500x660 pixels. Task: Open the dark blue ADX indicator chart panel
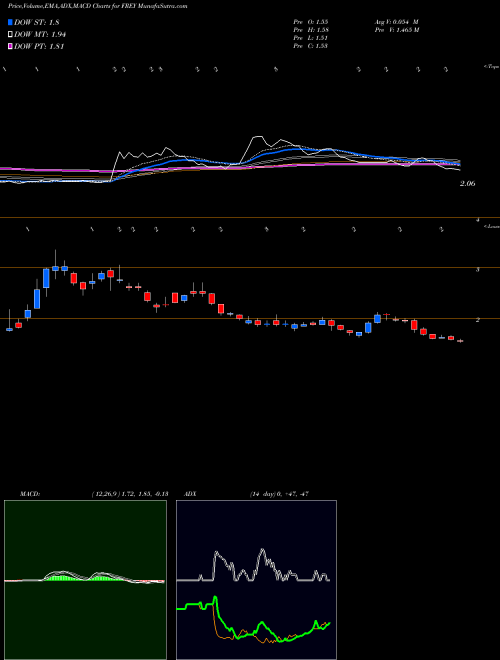pyautogui.click(x=256, y=580)
